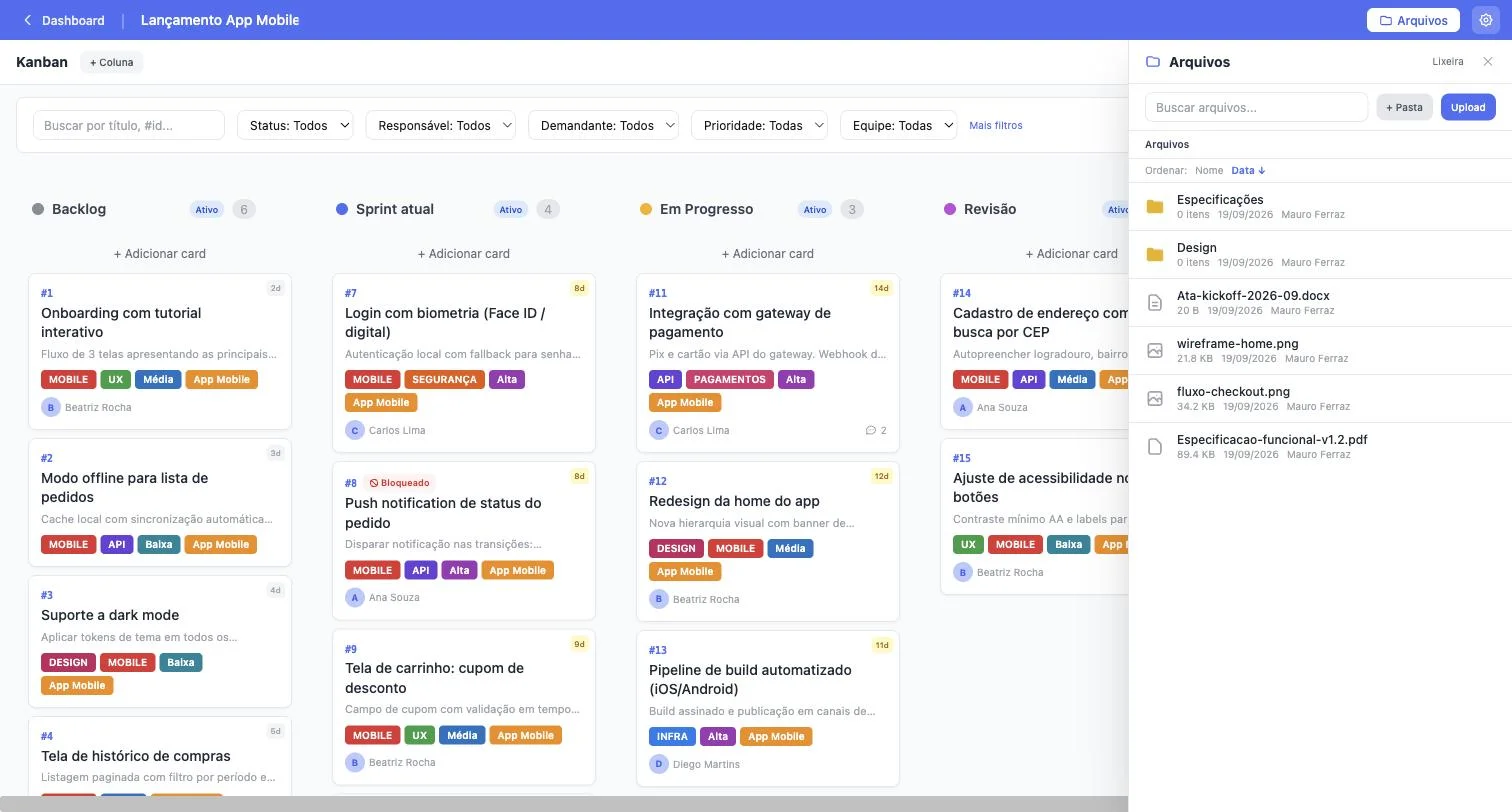Toggle the Ativo badge on Backlog column

click(x=207, y=209)
